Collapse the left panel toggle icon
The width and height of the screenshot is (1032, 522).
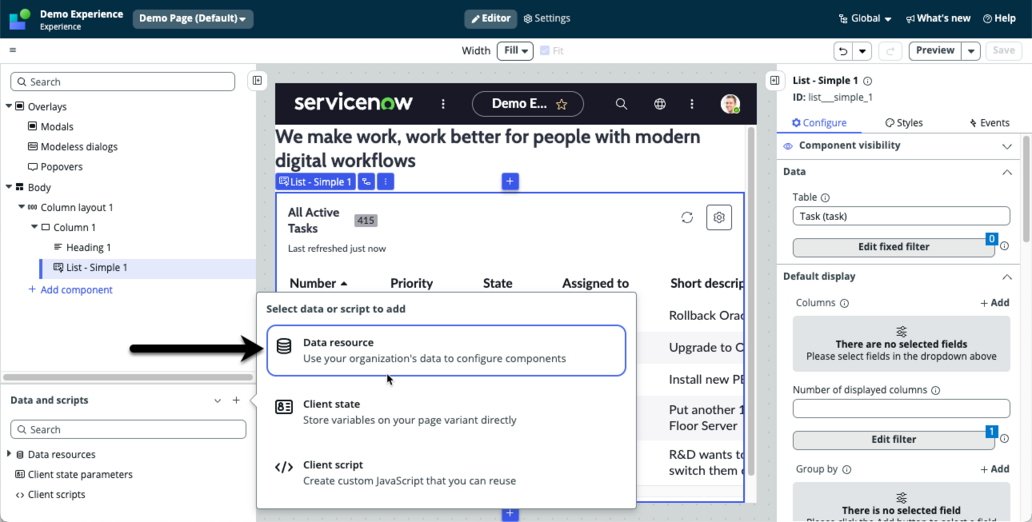257,80
